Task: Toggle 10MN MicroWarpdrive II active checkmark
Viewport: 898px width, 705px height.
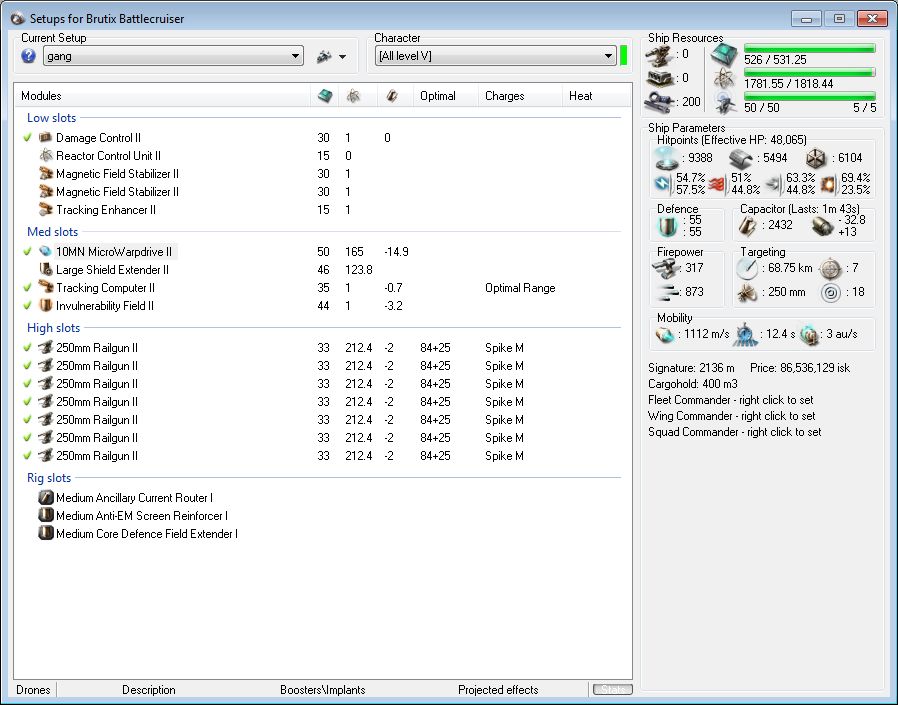Action: click(x=27, y=251)
